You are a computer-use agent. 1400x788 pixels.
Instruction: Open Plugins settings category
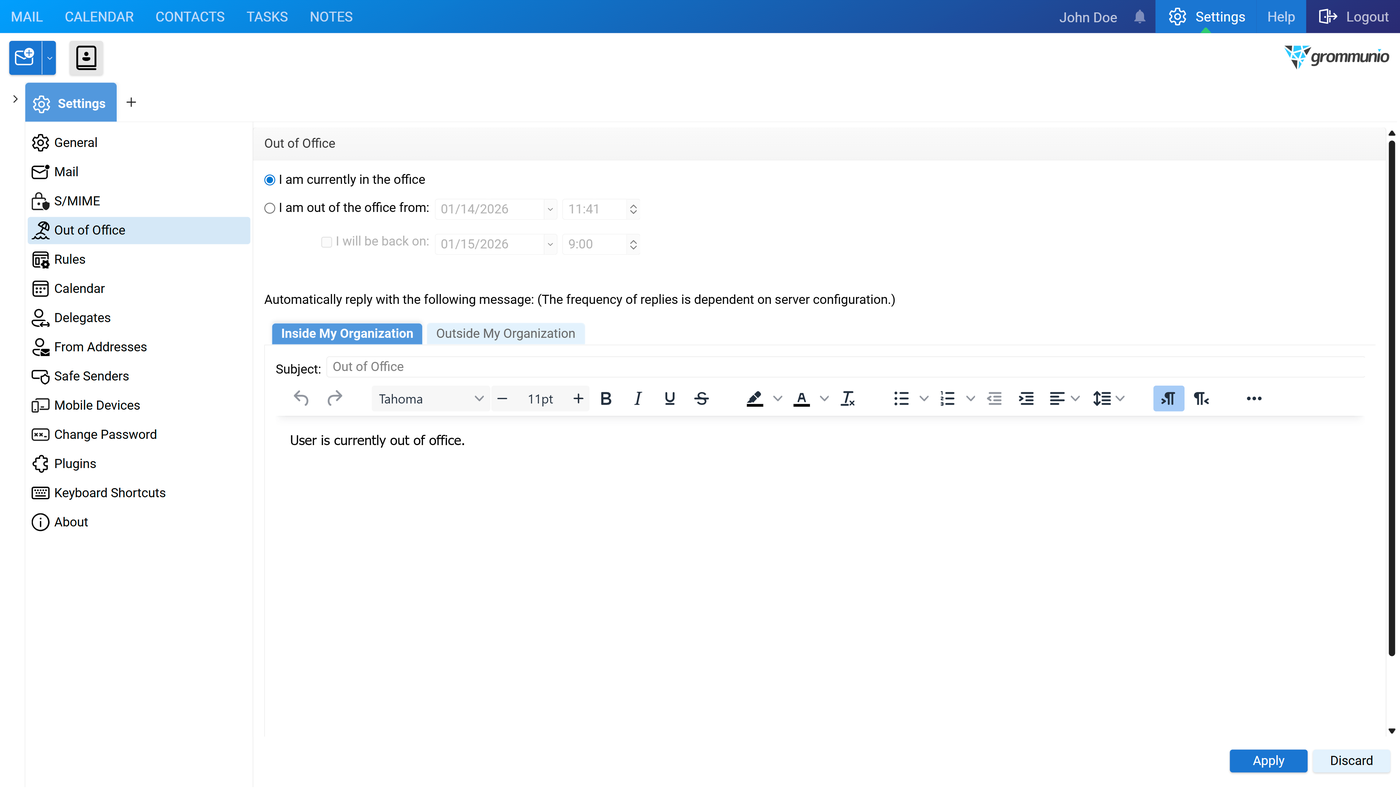click(139, 464)
